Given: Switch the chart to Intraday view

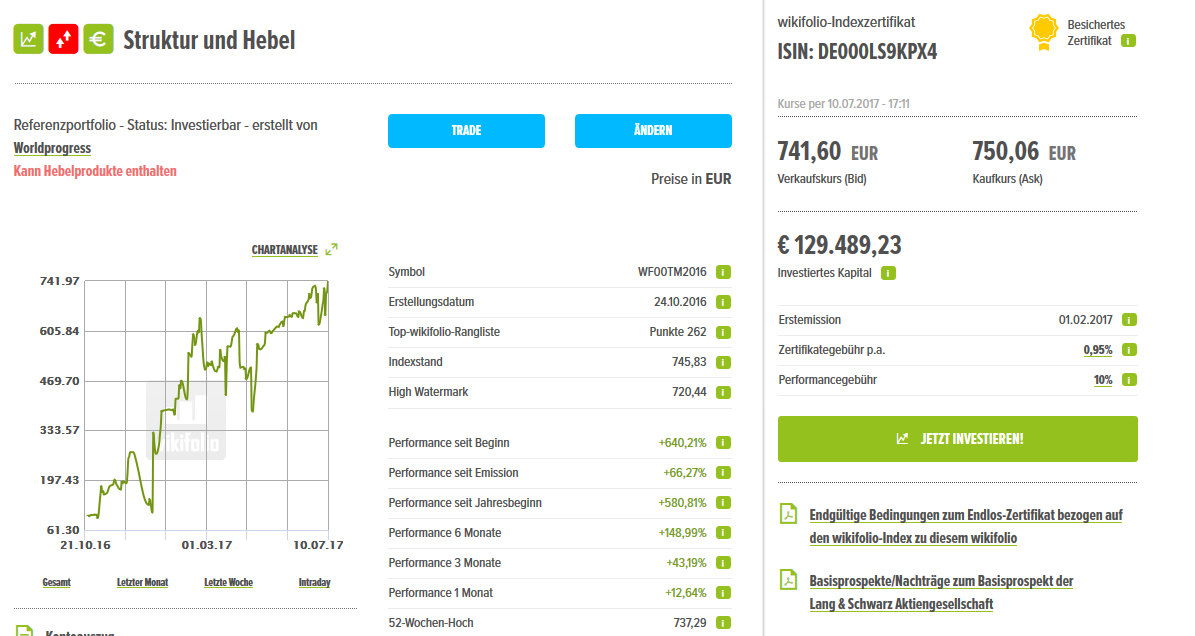Looking at the screenshot, I should pos(314,581).
